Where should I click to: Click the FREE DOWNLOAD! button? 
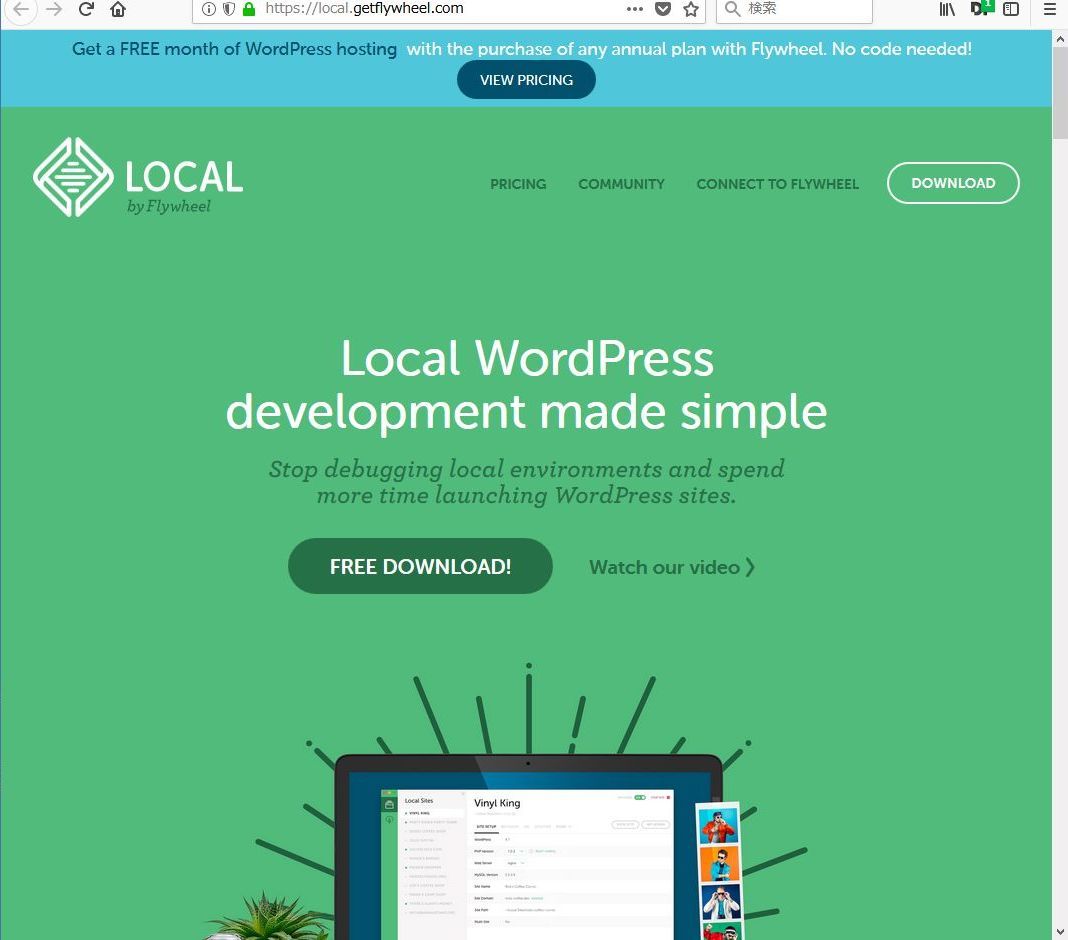[420, 566]
